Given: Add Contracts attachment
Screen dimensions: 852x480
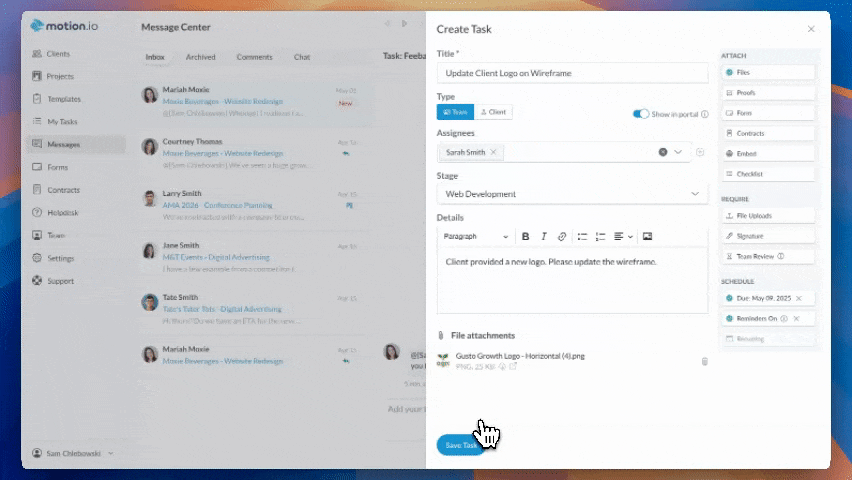Looking at the screenshot, I should [x=768, y=133].
